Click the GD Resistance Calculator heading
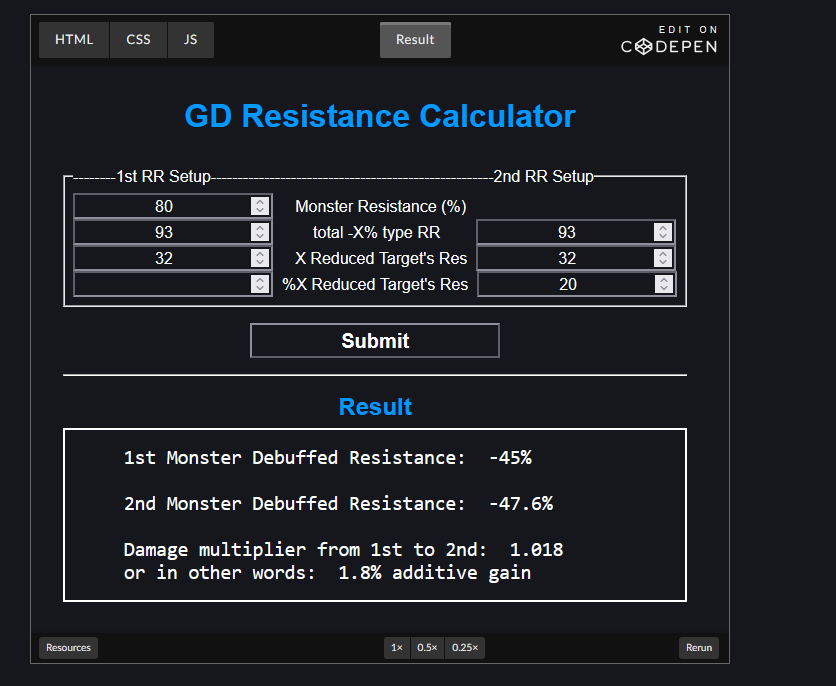This screenshot has width=836, height=686. tap(380, 116)
